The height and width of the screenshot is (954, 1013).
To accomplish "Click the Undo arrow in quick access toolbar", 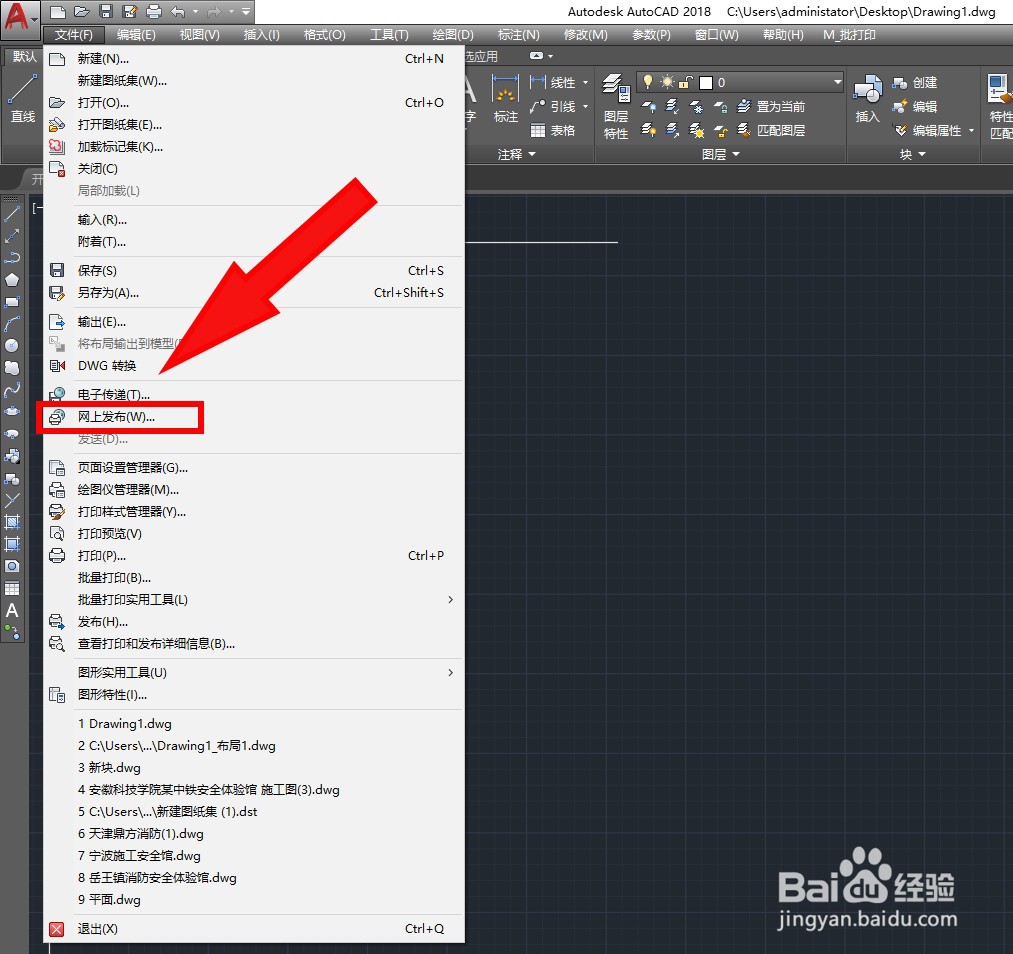I will [x=178, y=12].
